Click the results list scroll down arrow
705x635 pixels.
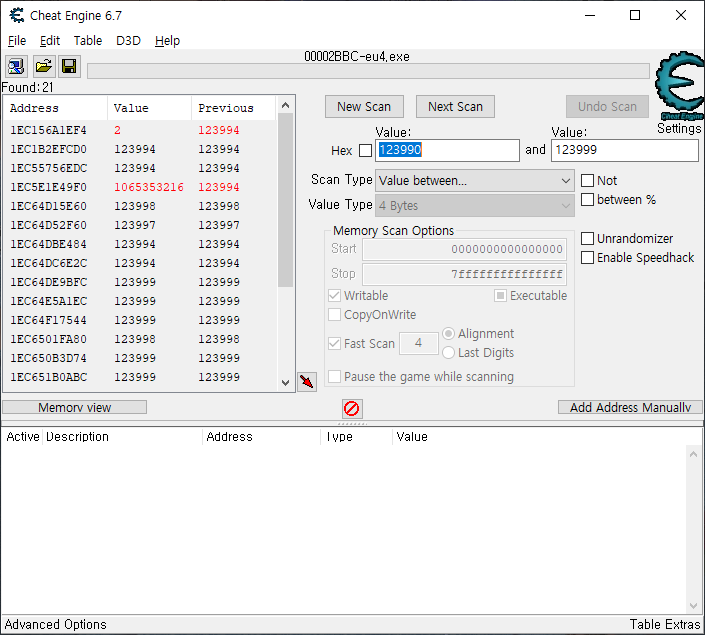[x=285, y=383]
